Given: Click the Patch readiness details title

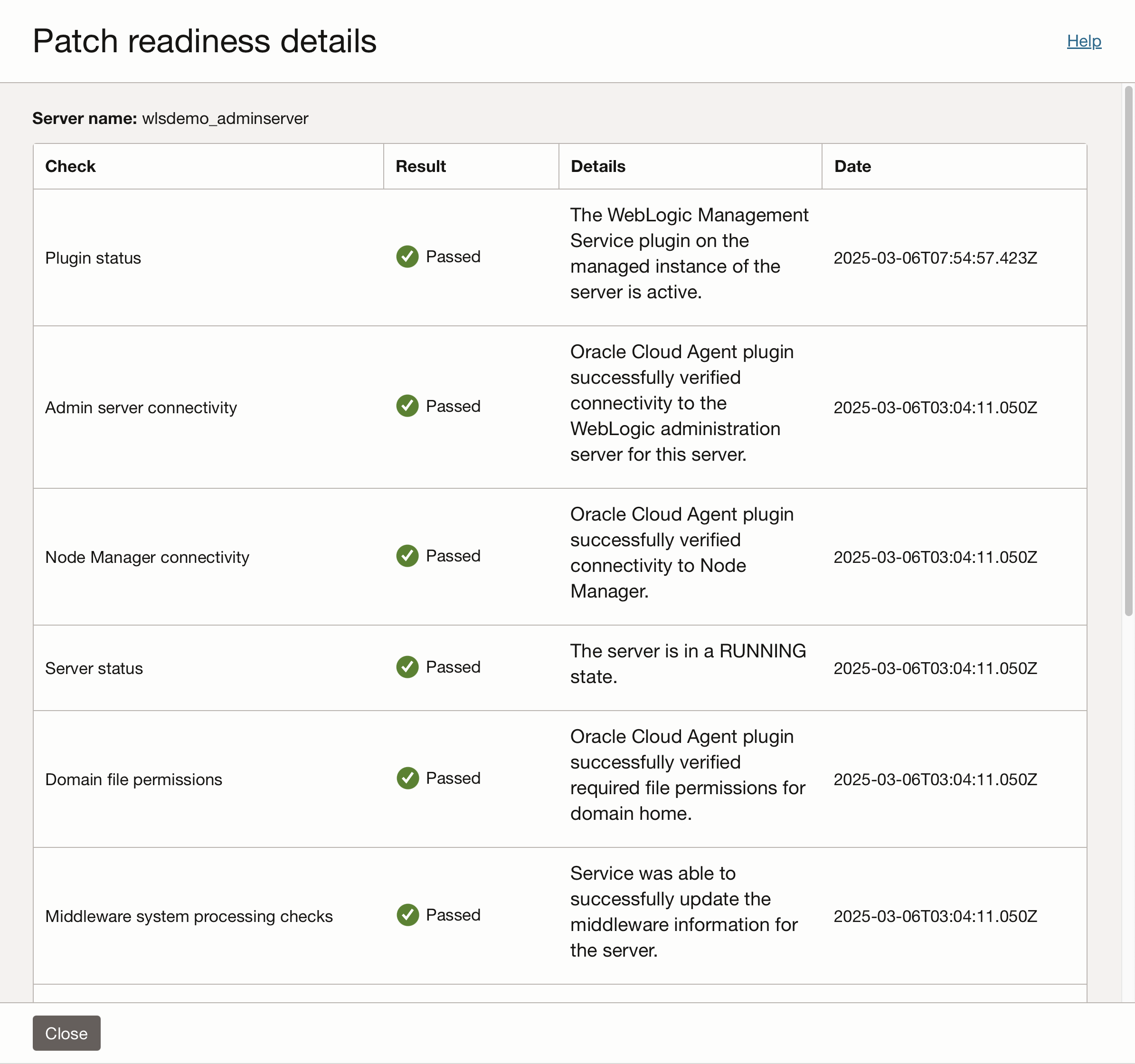Looking at the screenshot, I should click(204, 40).
